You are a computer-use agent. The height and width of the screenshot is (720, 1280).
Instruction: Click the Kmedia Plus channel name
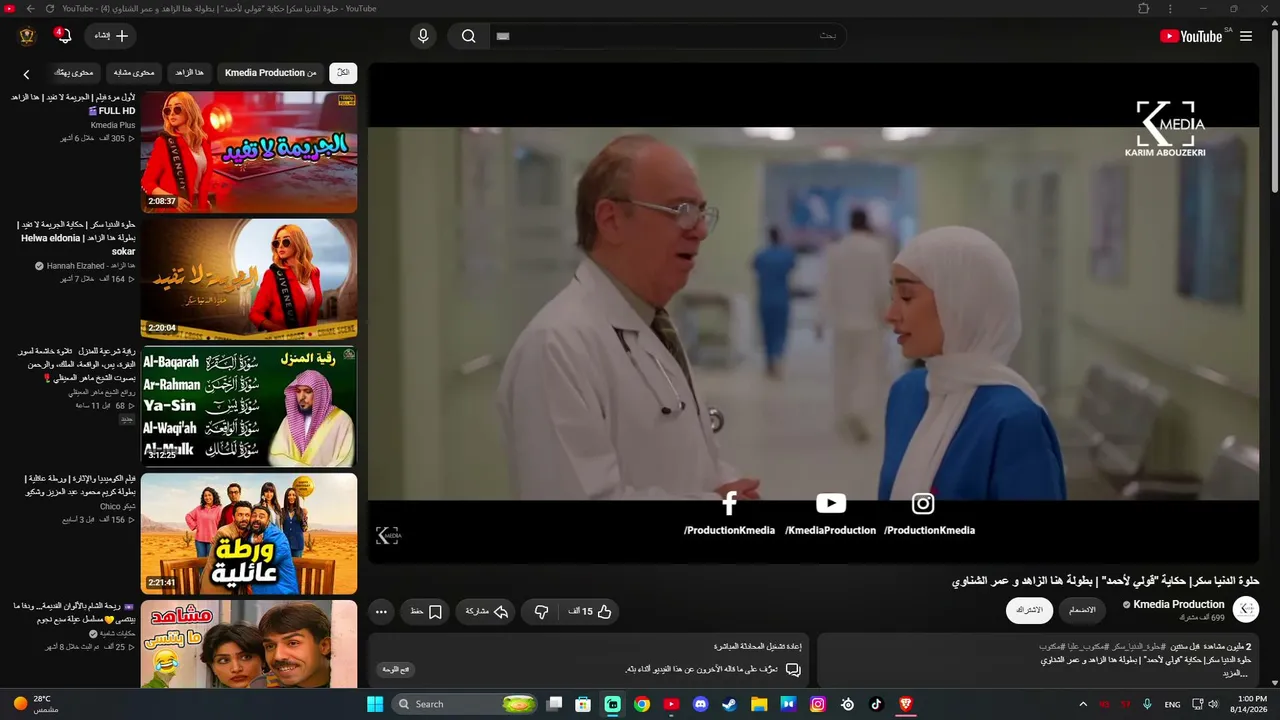click(113, 125)
